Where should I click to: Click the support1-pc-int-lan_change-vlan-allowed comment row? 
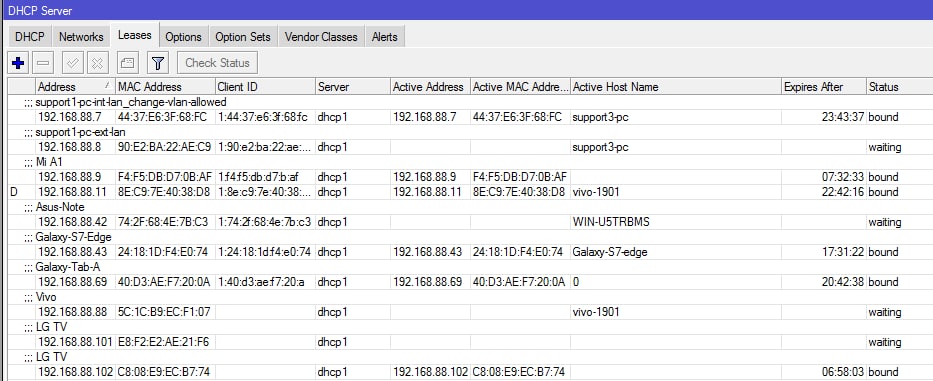470,102
